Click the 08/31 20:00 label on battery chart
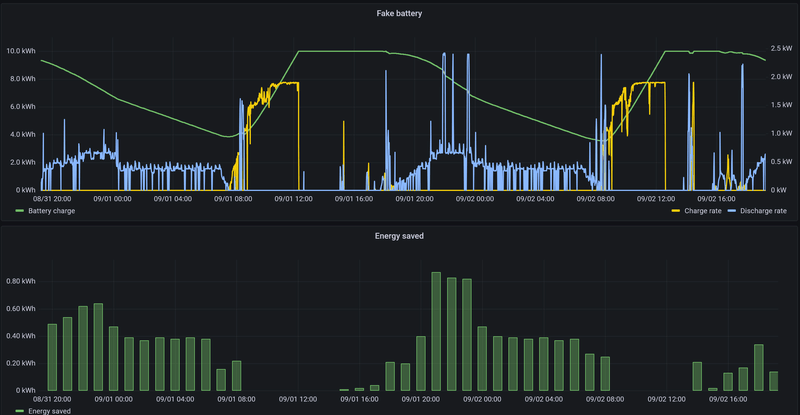This screenshot has height=415, width=800. pos(52,199)
